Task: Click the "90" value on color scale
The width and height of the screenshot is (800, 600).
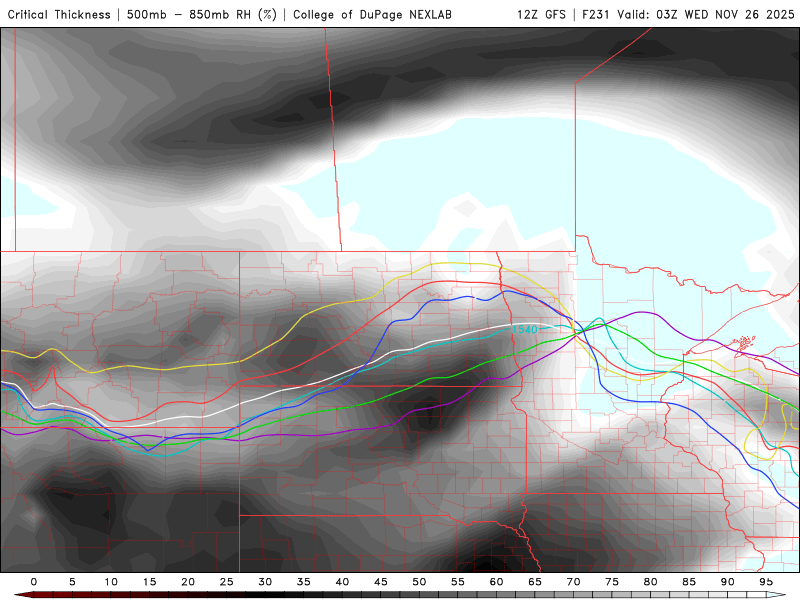Action: coord(728,582)
